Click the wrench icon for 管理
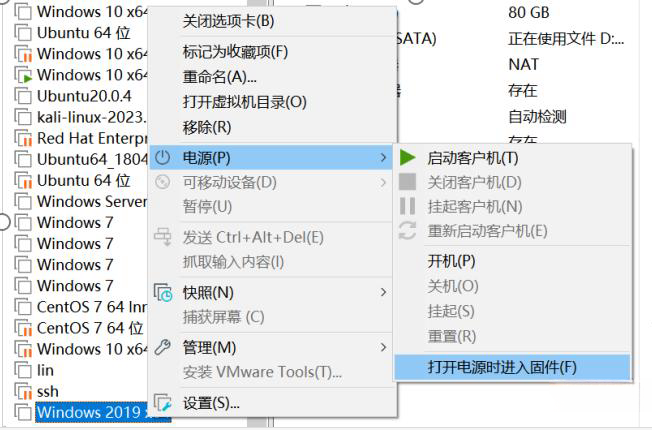 (x=163, y=347)
